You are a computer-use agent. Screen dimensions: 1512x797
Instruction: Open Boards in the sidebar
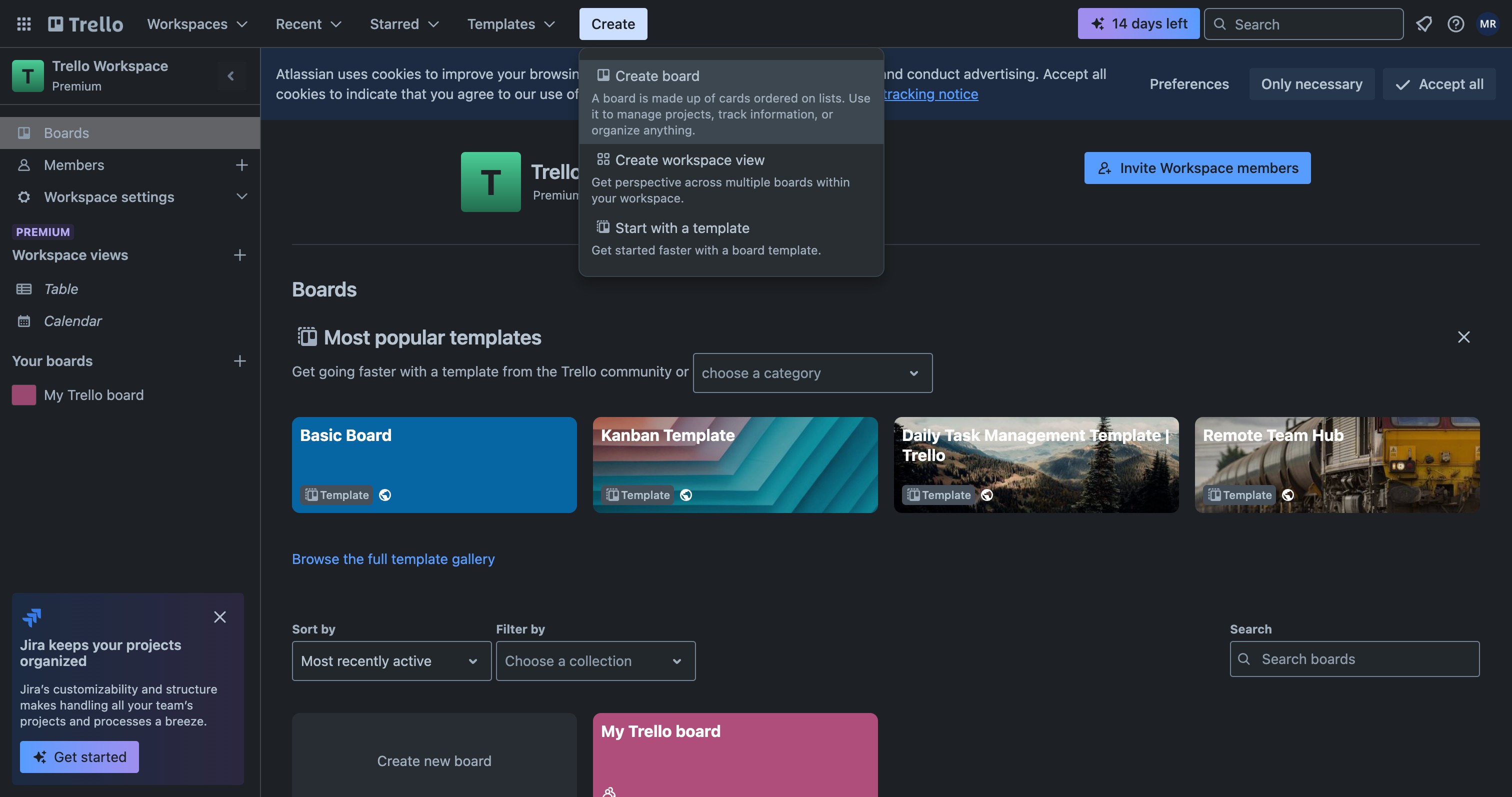129,132
